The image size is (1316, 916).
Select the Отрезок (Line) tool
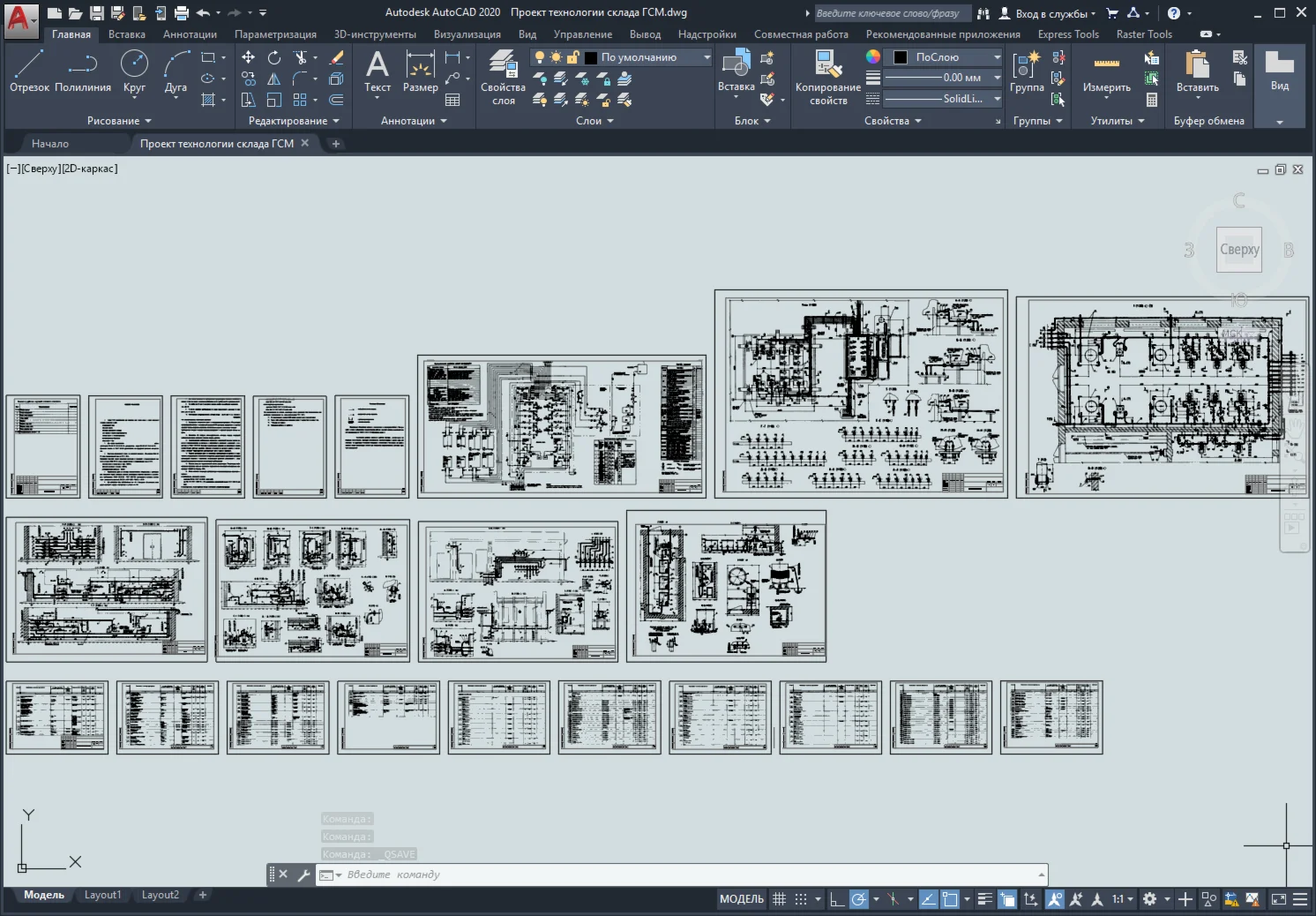pos(29,71)
